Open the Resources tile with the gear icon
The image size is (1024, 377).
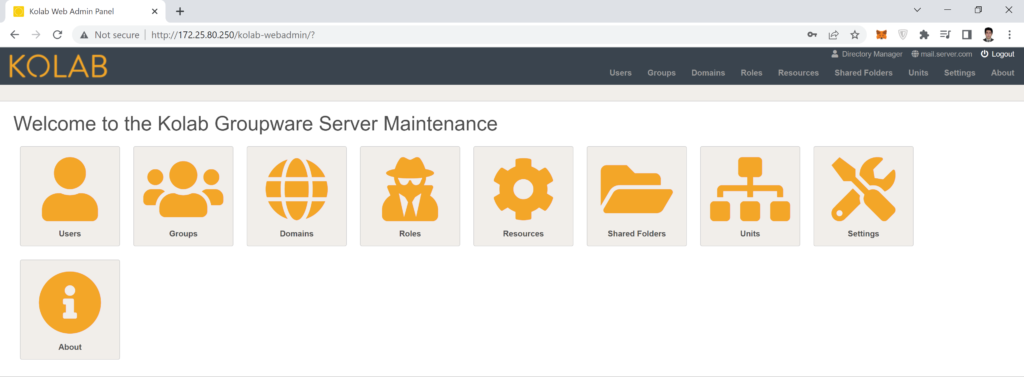tap(523, 196)
